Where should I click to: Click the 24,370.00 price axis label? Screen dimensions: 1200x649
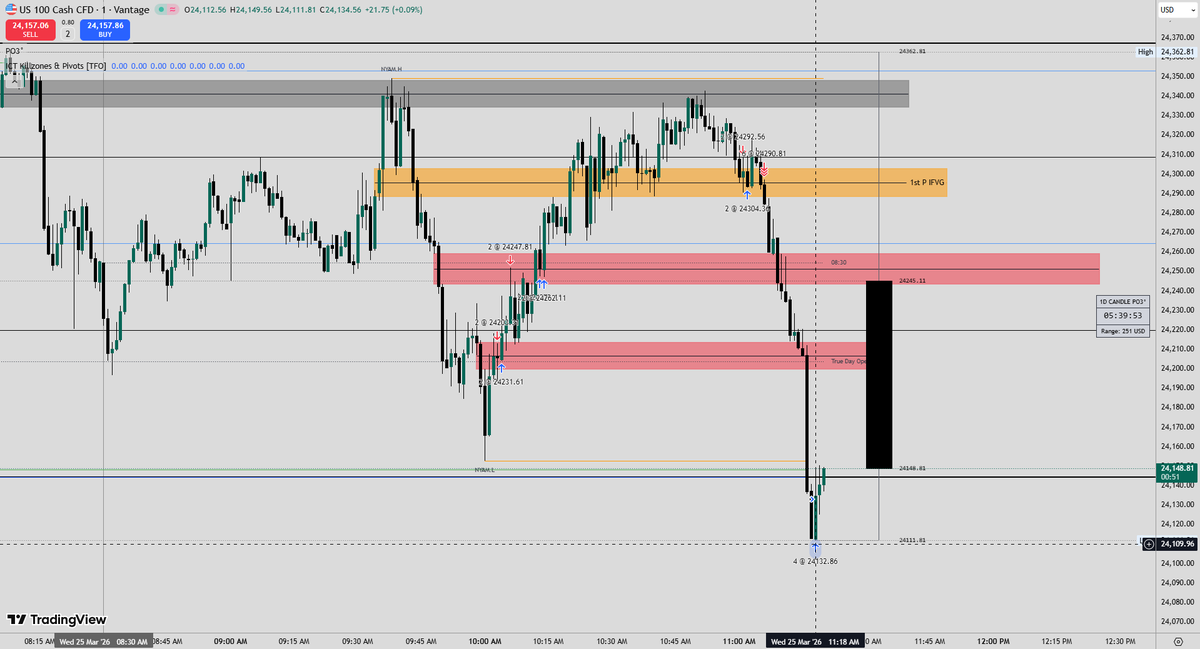1177,36
